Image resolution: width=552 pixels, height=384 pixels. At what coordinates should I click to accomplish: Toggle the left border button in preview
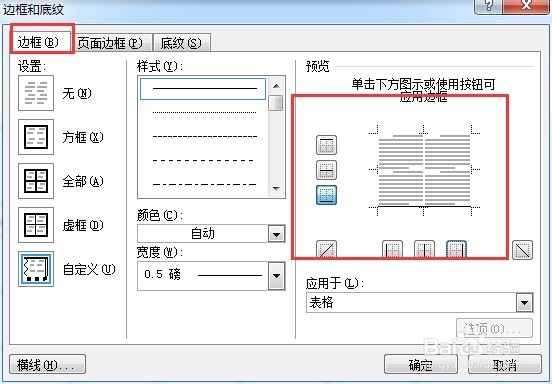(x=392, y=250)
